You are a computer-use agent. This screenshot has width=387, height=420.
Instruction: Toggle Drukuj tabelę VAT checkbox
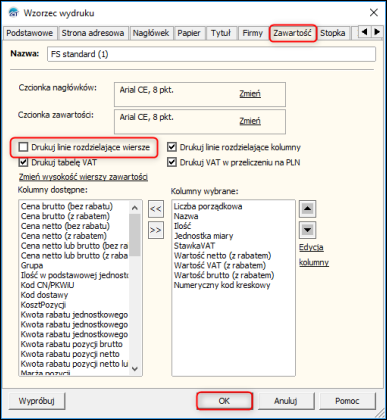pyautogui.click(x=23, y=162)
